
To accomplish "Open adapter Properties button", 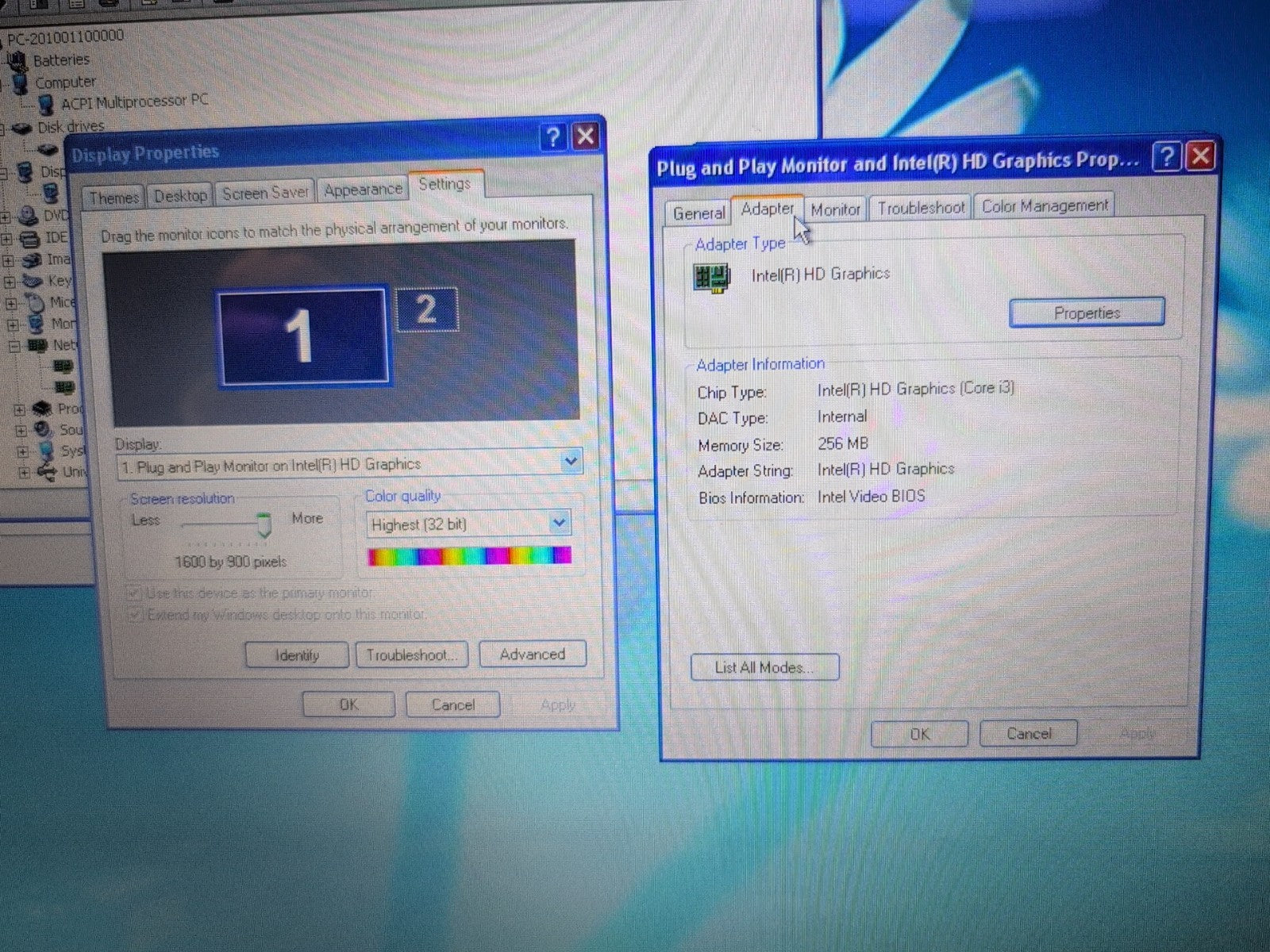I will point(1087,313).
